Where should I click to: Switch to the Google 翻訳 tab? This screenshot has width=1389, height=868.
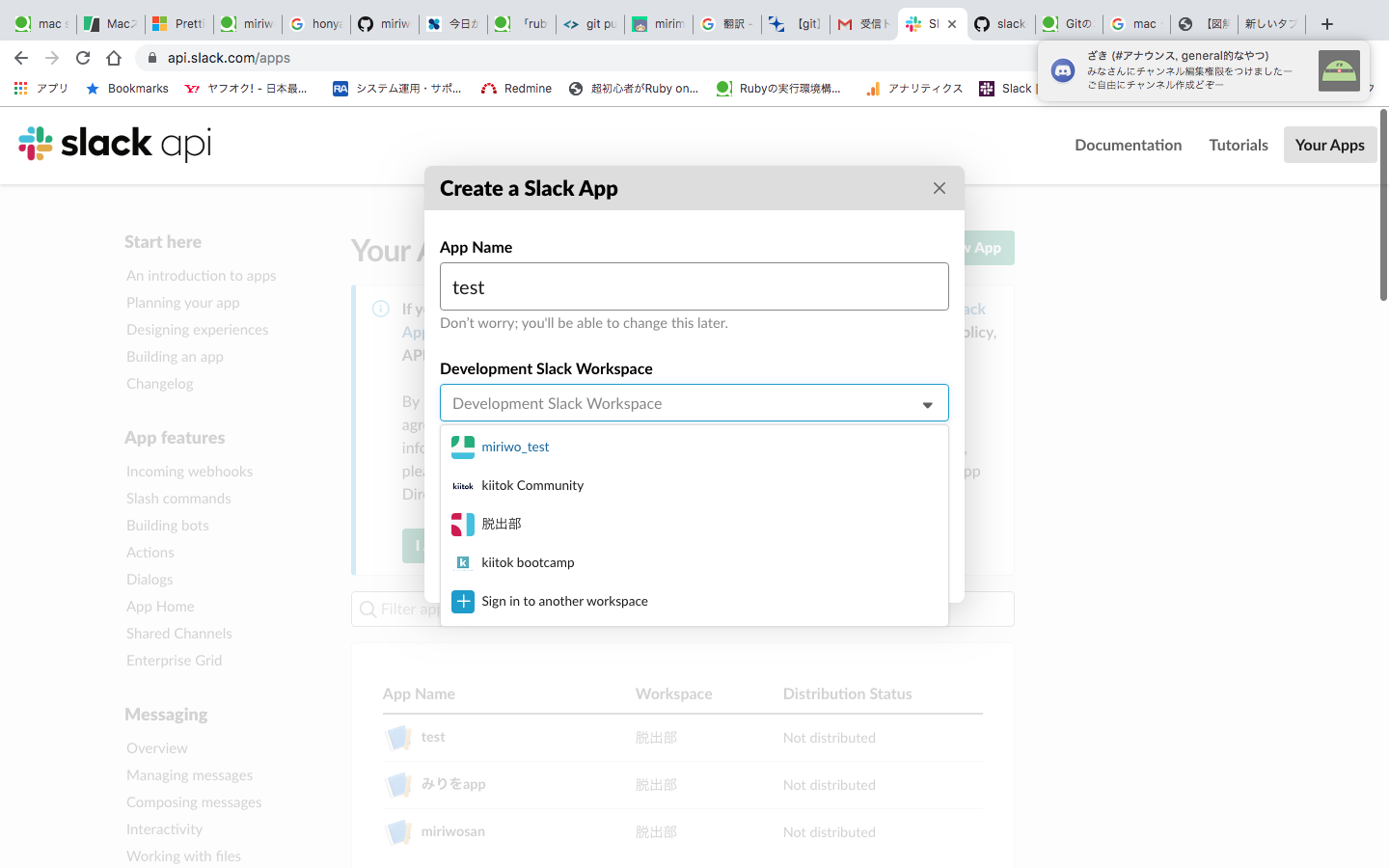coord(726,24)
